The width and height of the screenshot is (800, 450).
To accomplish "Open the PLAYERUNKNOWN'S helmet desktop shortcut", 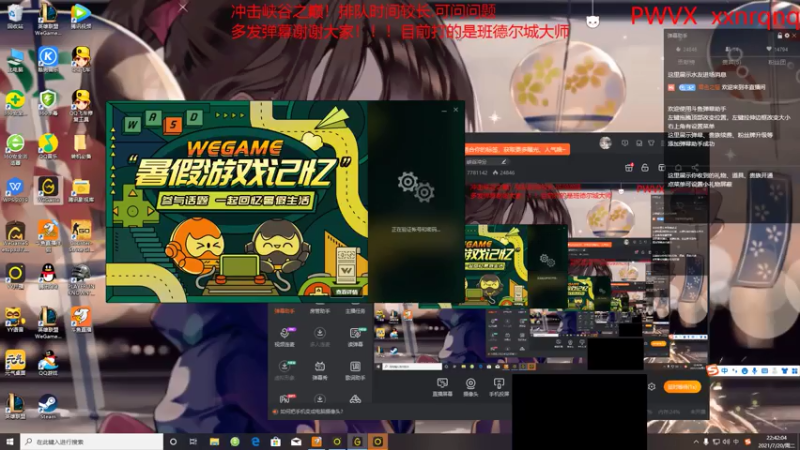I will (x=81, y=280).
